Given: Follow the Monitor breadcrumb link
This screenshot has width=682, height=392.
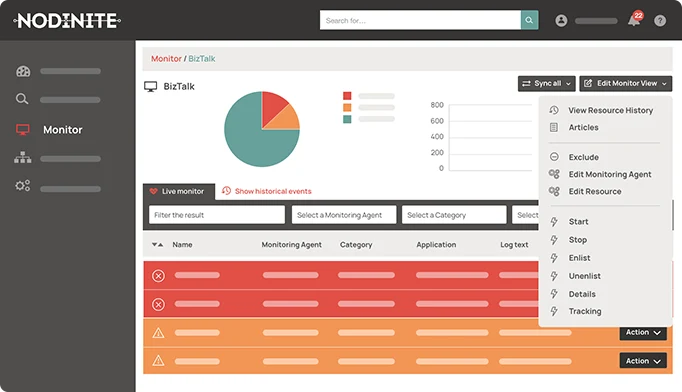Looking at the screenshot, I should point(166,58).
